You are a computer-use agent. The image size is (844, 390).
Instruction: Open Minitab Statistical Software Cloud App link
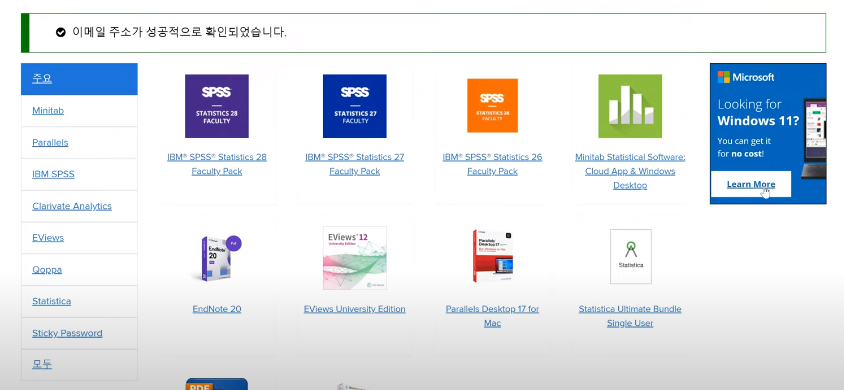point(630,171)
